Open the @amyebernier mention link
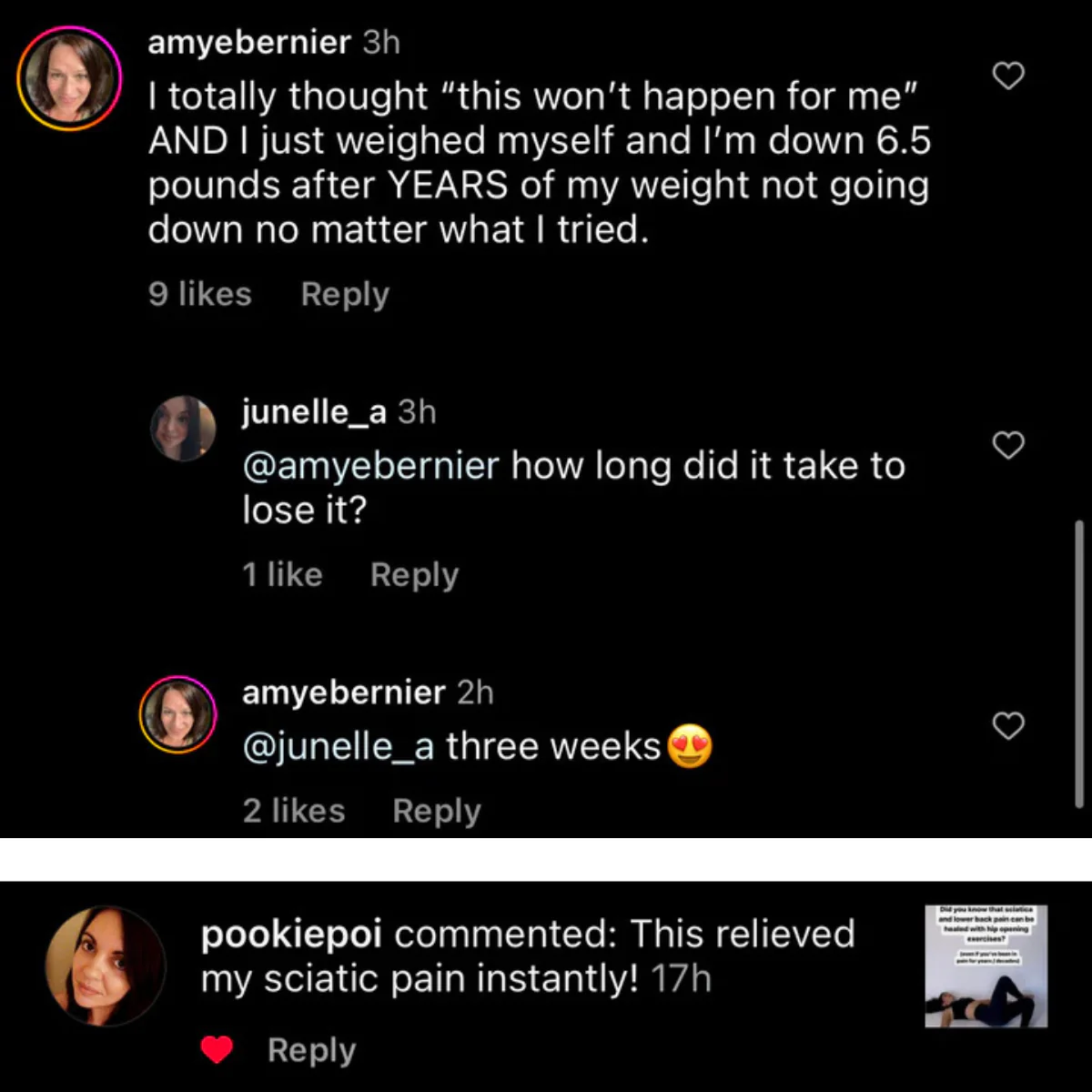Image resolution: width=1092 pixels, height=1092 pixels. tap(370, 466)
